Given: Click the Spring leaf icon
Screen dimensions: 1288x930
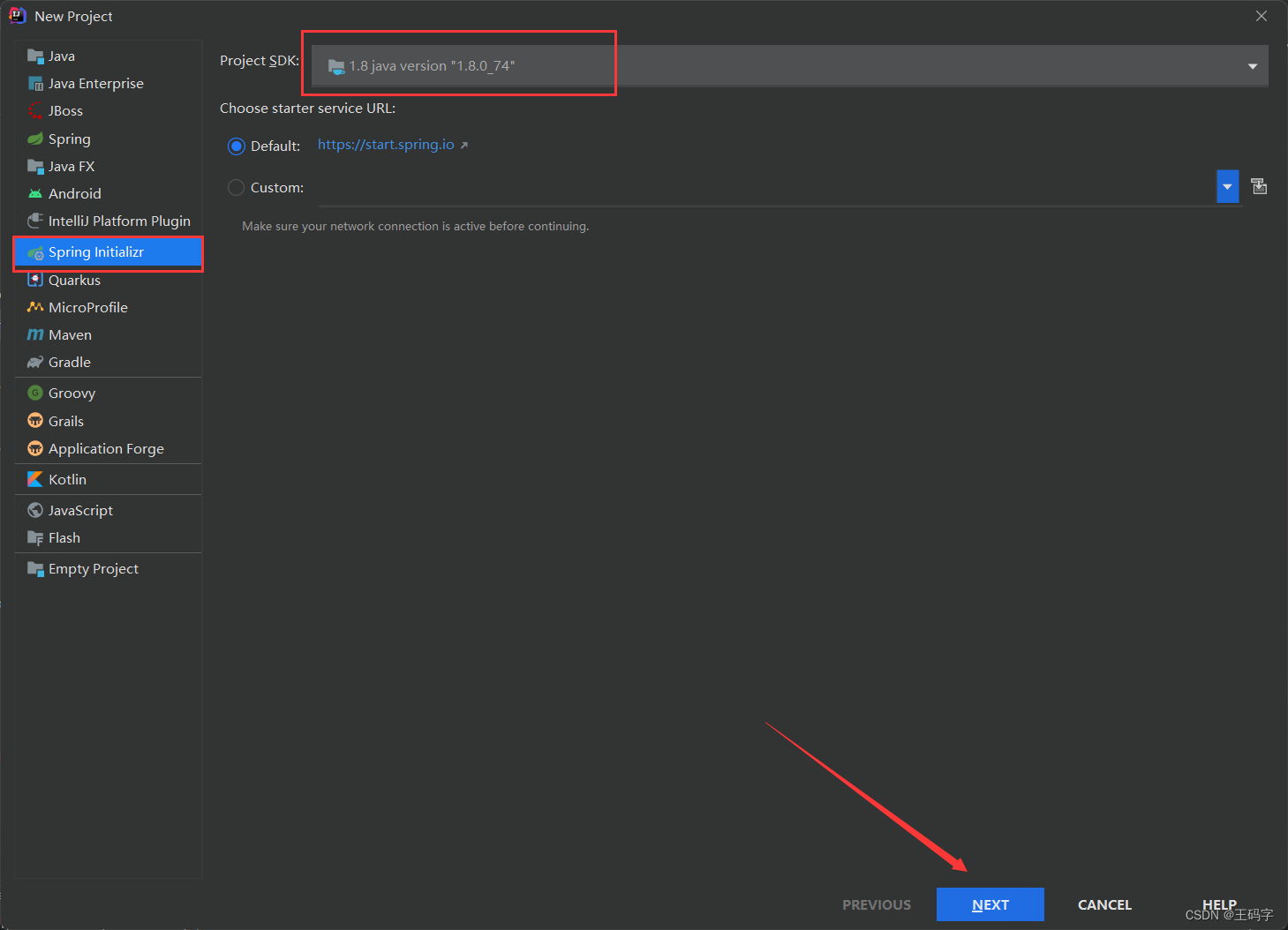Looking at the screenshot, I should (x=35, y=139).
